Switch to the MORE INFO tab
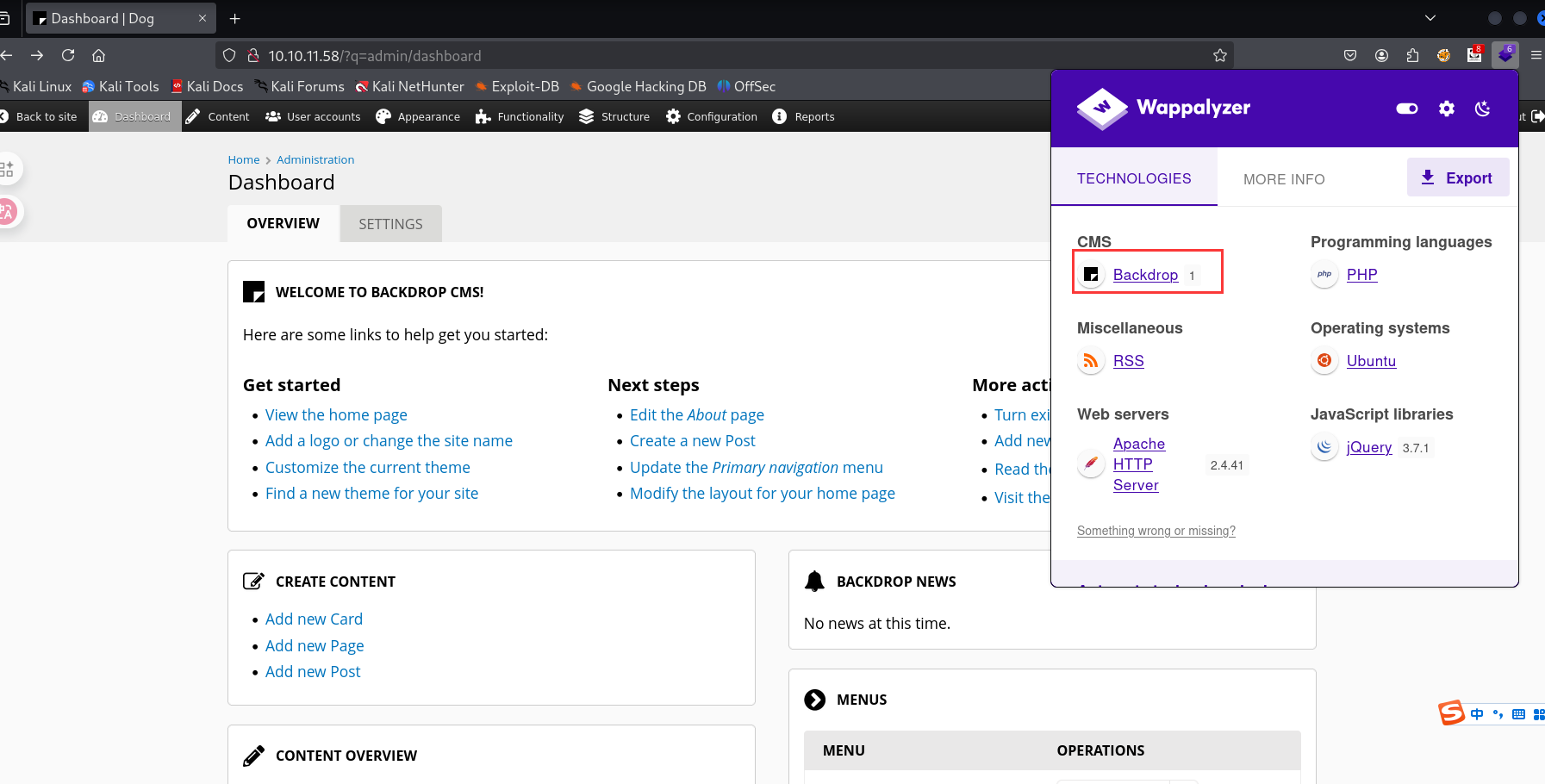 1283,179
